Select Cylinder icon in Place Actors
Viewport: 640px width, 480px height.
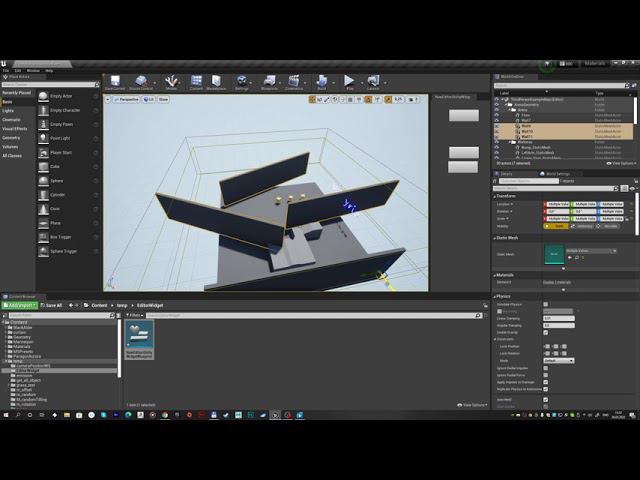click(43, 195)
